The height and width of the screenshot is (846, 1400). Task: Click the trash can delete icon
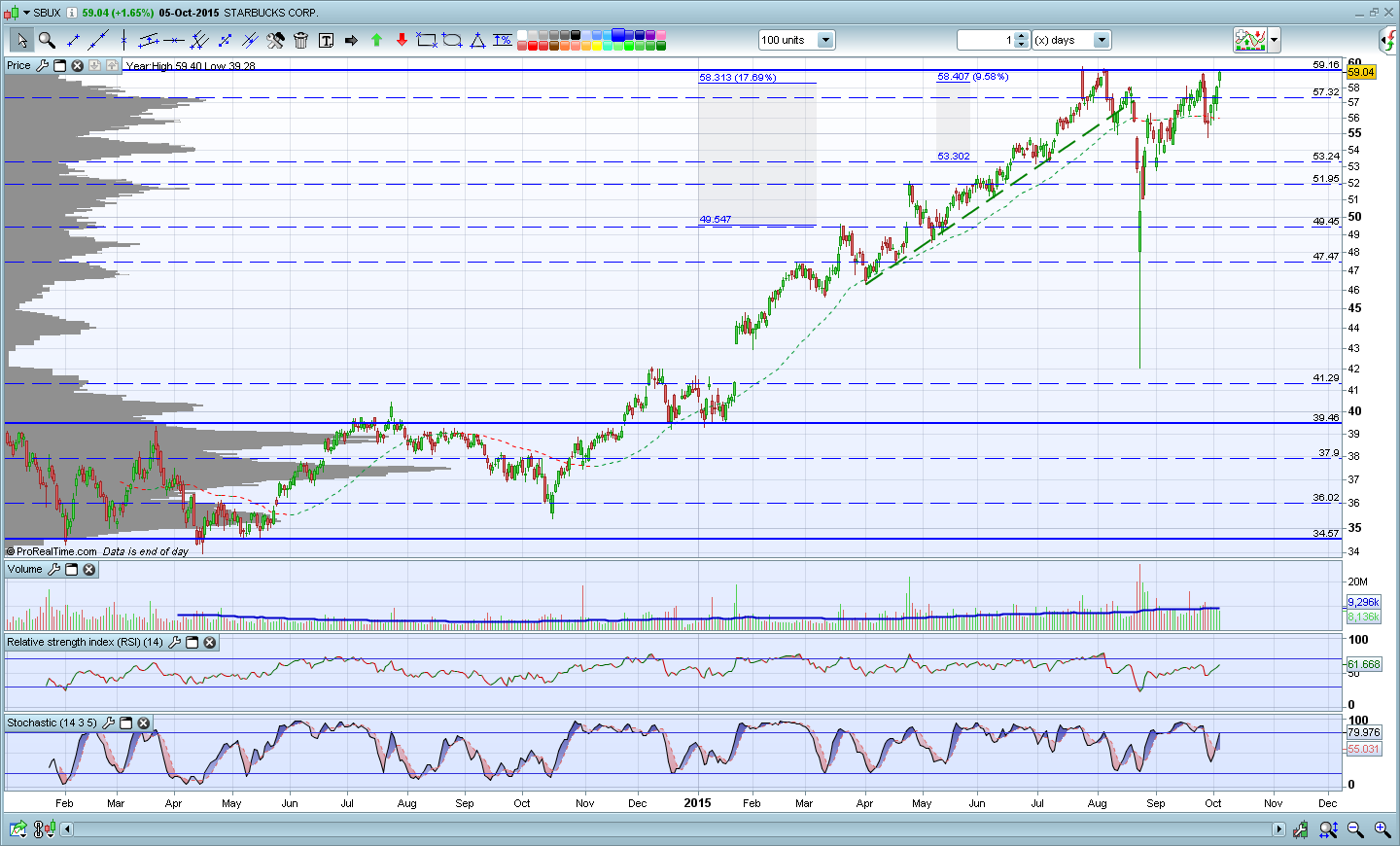[300, 40]
